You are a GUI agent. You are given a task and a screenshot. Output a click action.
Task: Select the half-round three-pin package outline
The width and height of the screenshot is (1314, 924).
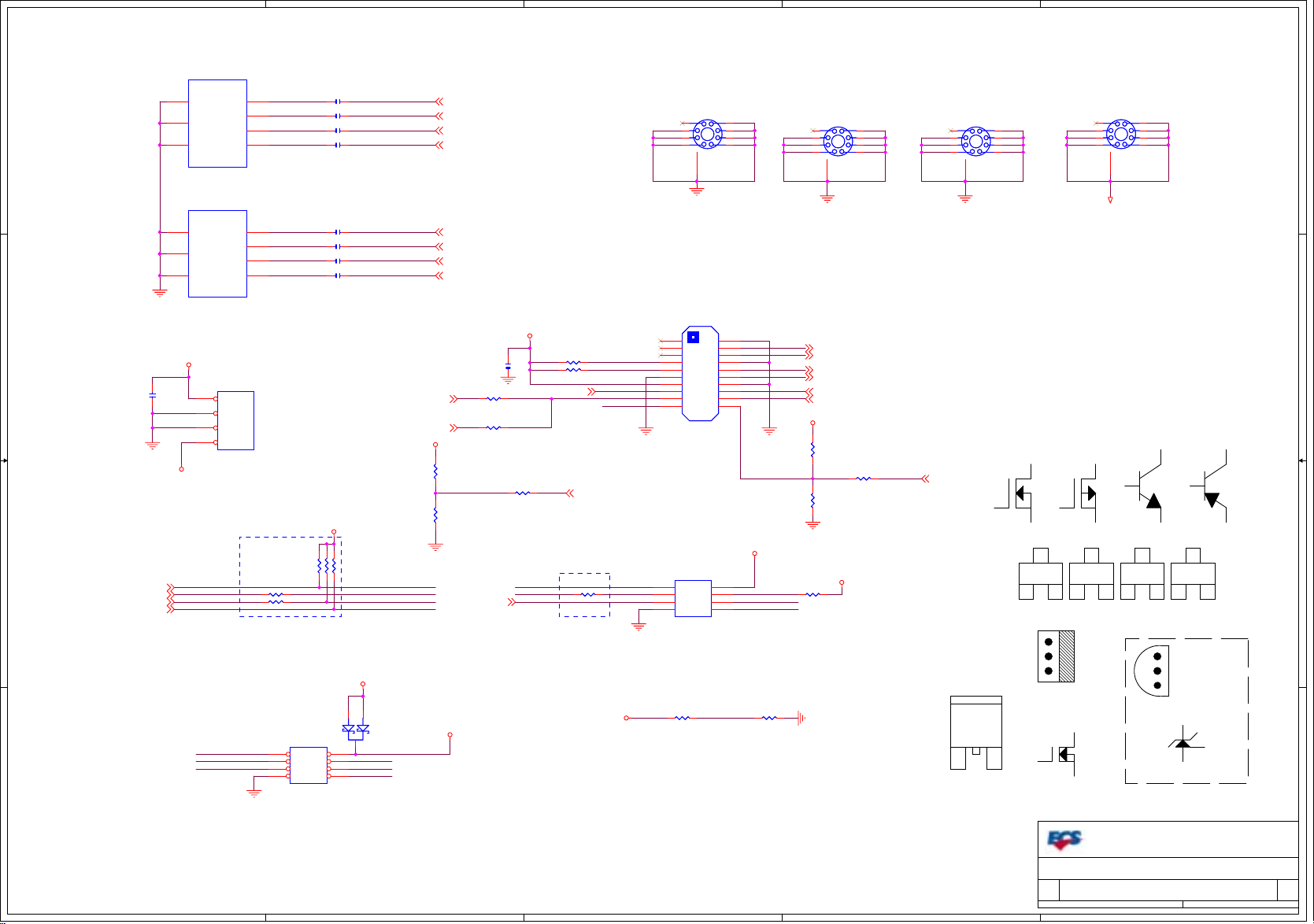(1151, 671)
